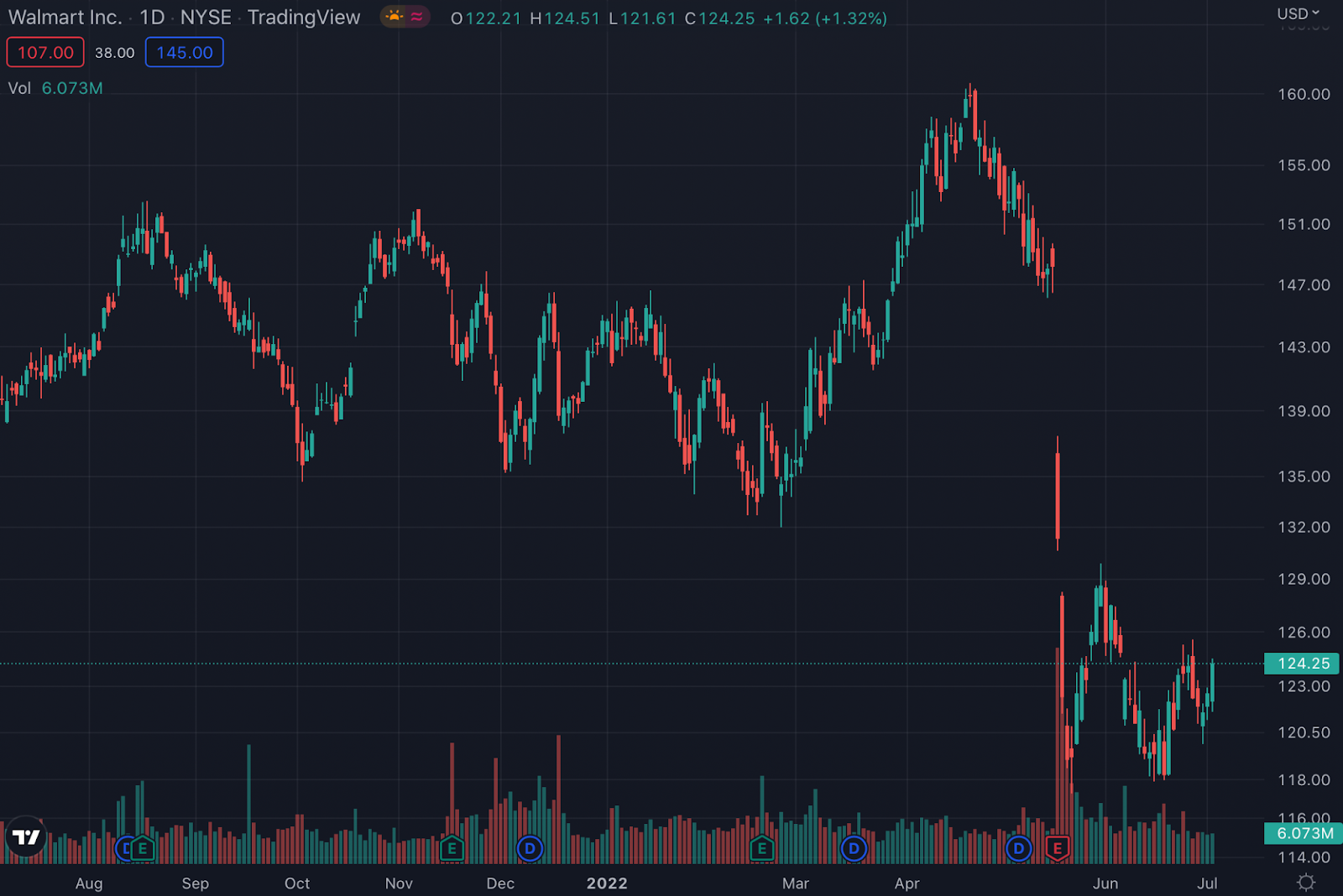Click the red 107.00 sell button
This screenshot has height=896, width=1343.
(45, 52)
